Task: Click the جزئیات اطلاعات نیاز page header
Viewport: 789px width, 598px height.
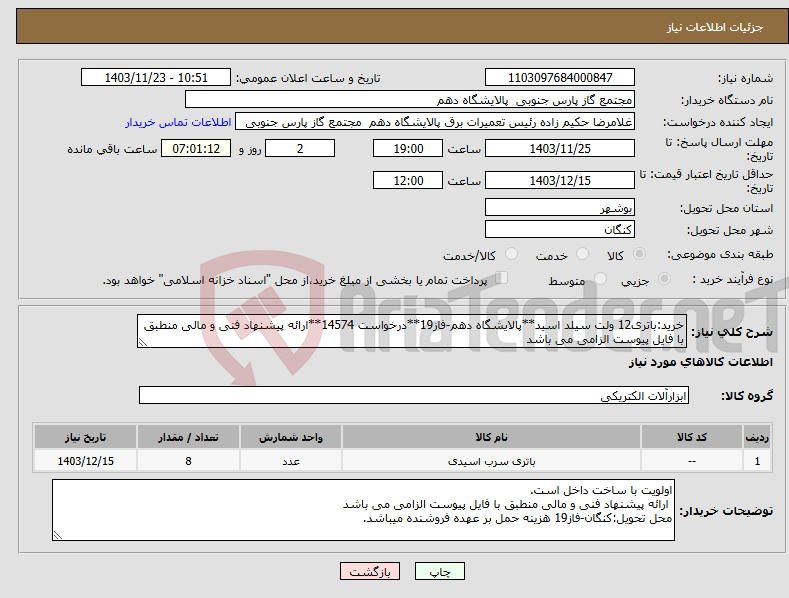Action: [x=715, y=27]
